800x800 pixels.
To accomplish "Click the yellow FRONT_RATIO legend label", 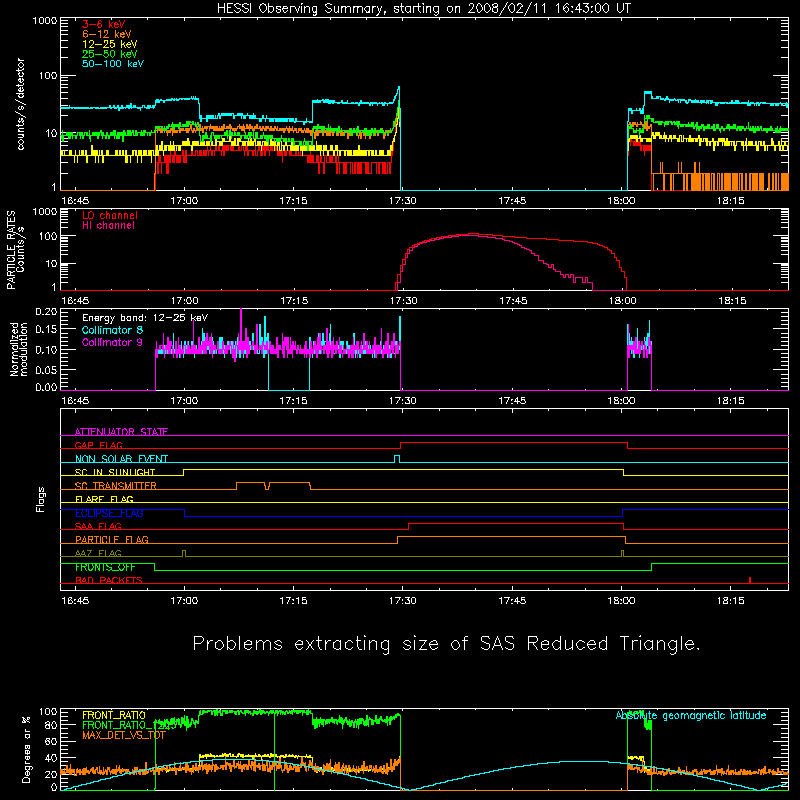I will tap(113, 715).
